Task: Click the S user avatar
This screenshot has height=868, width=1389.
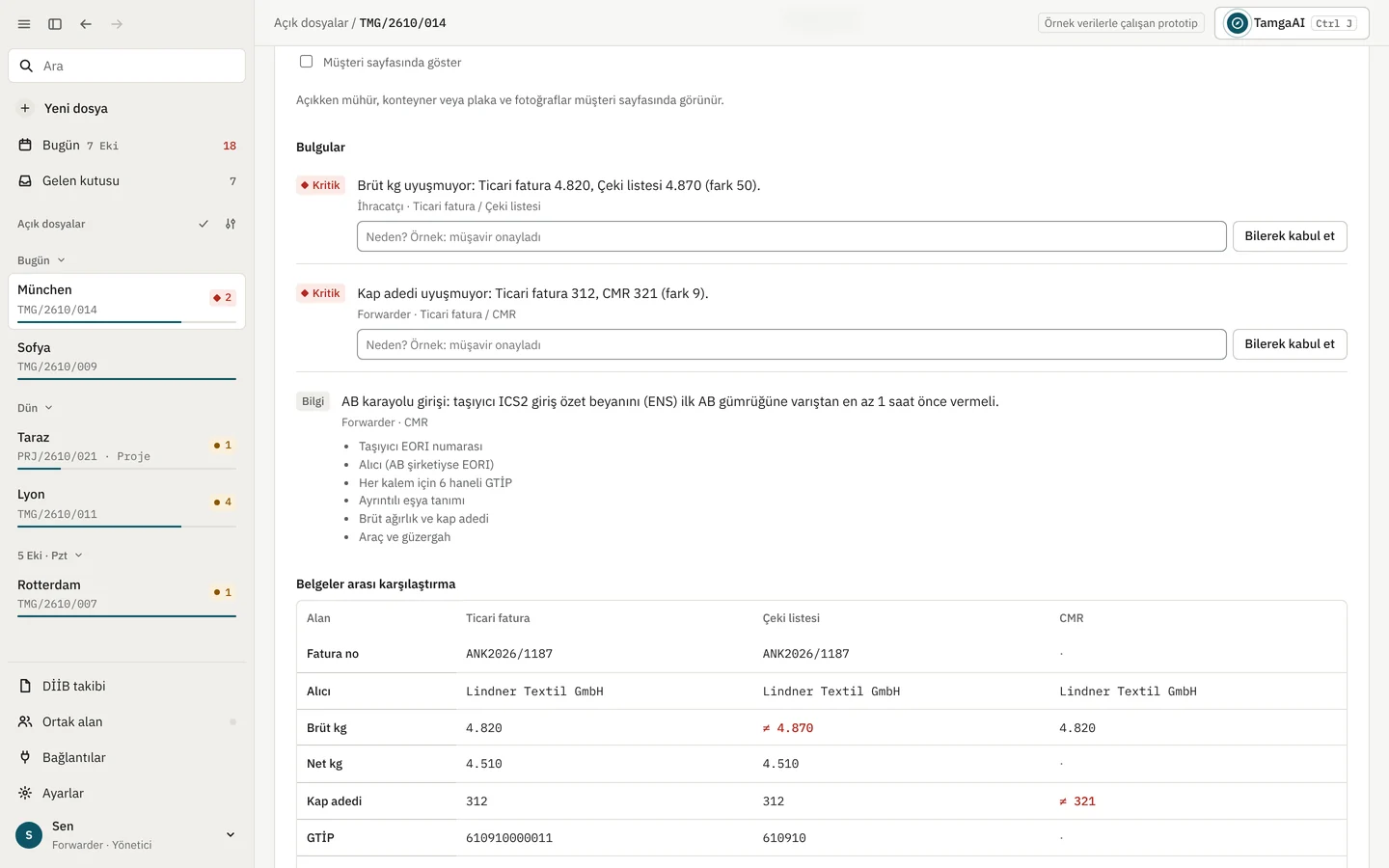Action: pyautogui.click(x=29, y=835)
